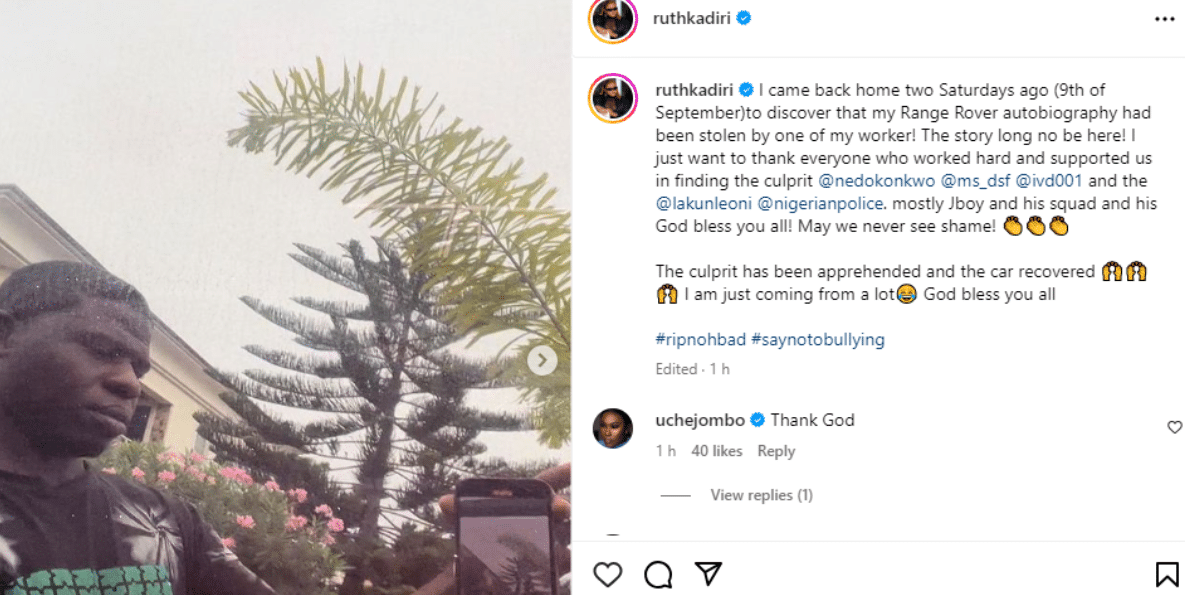Go to next photo with carousel arrow
Screen dimensions: 1185x595
[542, 360]
